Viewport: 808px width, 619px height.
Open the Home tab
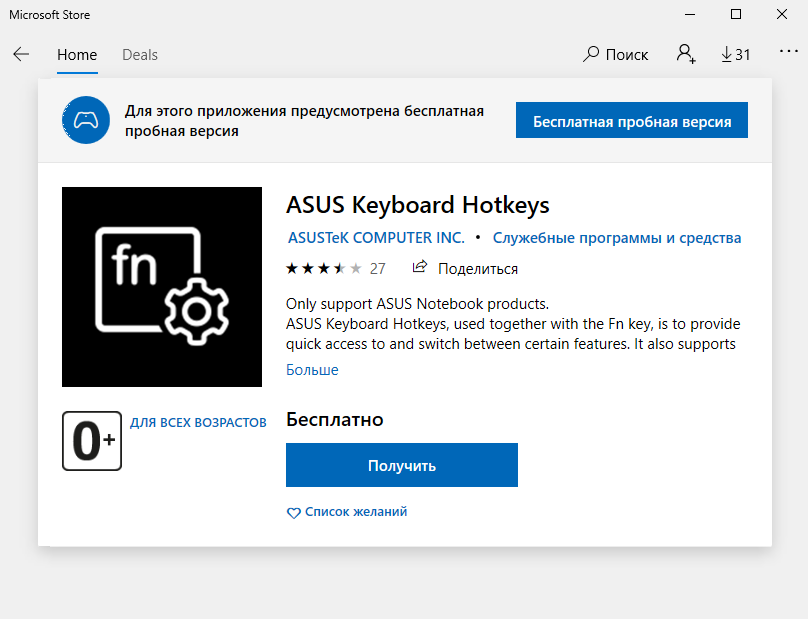[x=77, y=55]
